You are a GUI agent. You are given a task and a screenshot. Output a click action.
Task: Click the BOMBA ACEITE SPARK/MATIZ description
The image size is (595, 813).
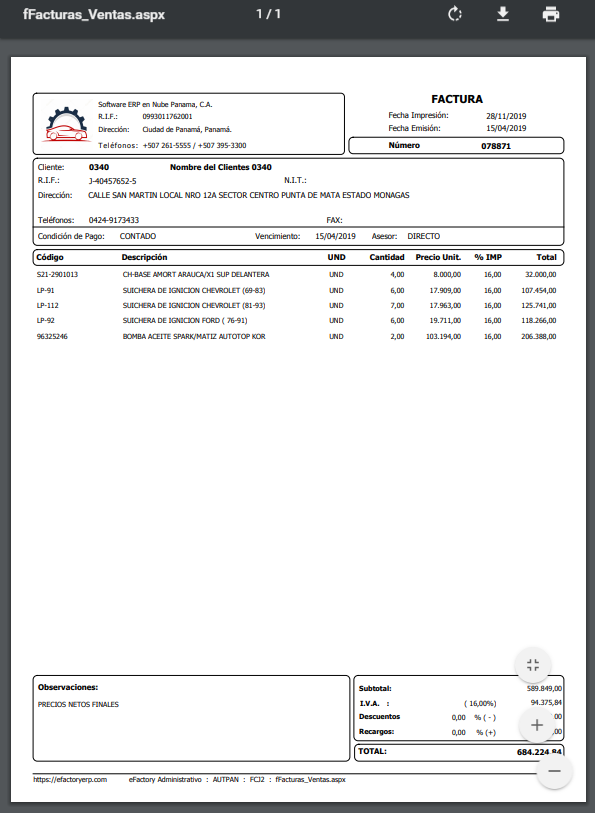[194, 337]
